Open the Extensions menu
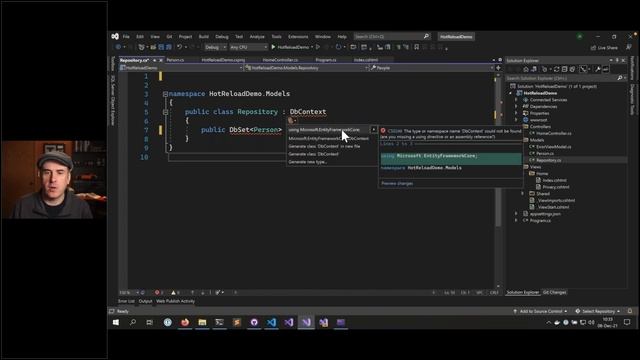Viewport: 640px width, 360px height. (298, 37)
